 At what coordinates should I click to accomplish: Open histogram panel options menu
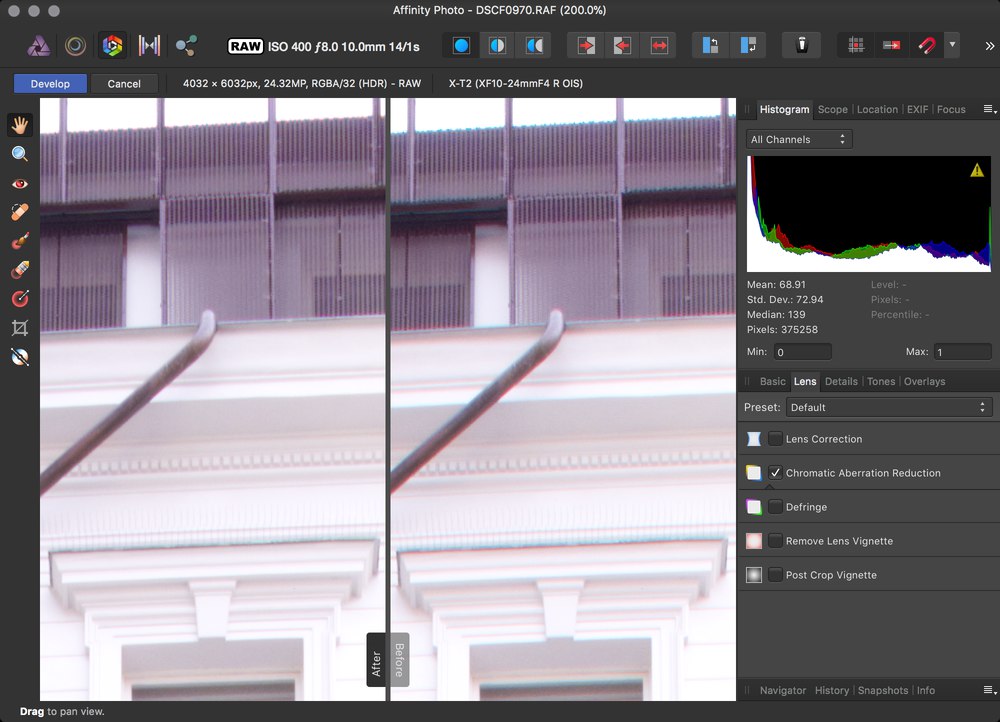989,109
